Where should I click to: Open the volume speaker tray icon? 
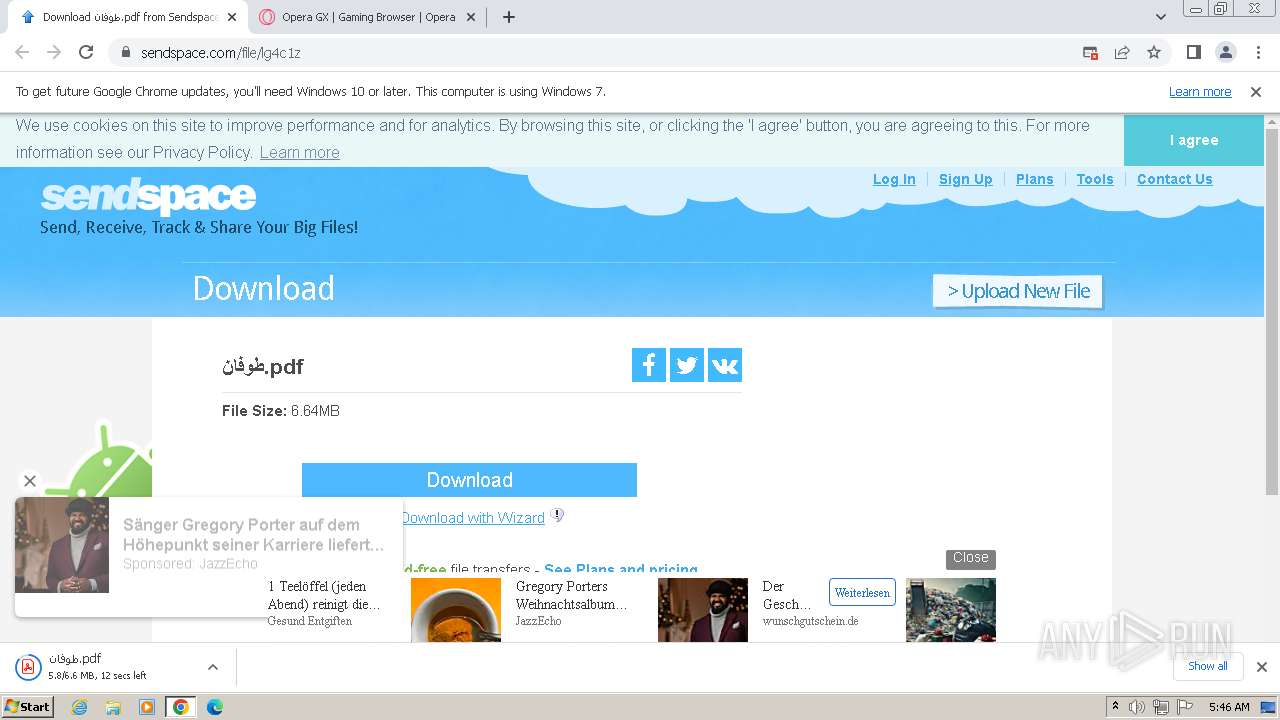coord(1137,707)
